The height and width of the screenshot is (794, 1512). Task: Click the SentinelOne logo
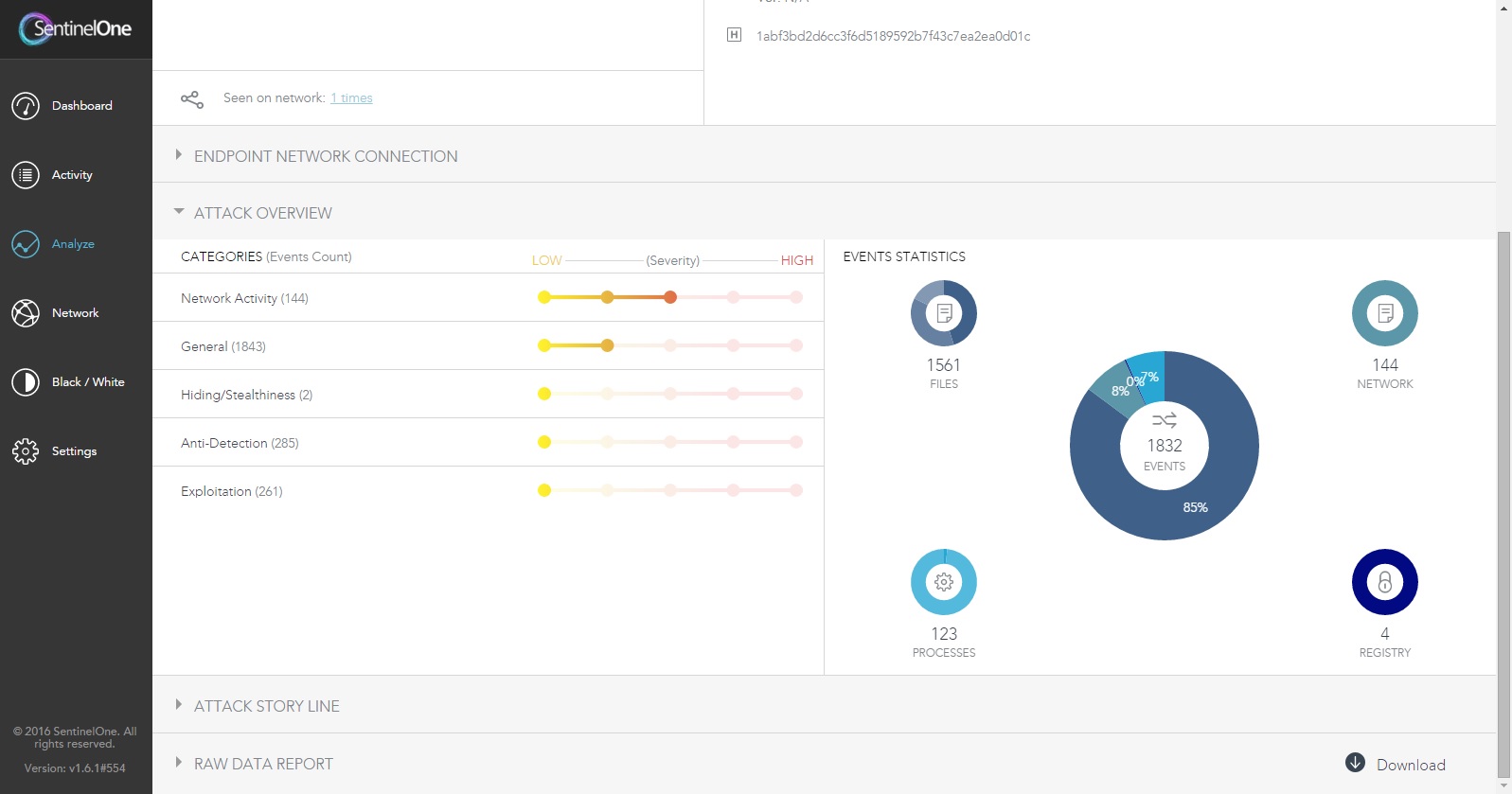pos(75,28)
